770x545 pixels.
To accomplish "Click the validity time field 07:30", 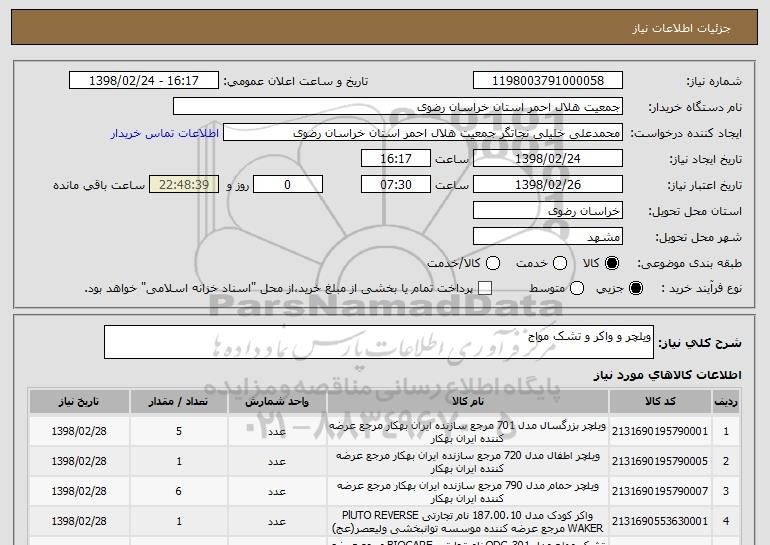I will [x=396, y=185].
